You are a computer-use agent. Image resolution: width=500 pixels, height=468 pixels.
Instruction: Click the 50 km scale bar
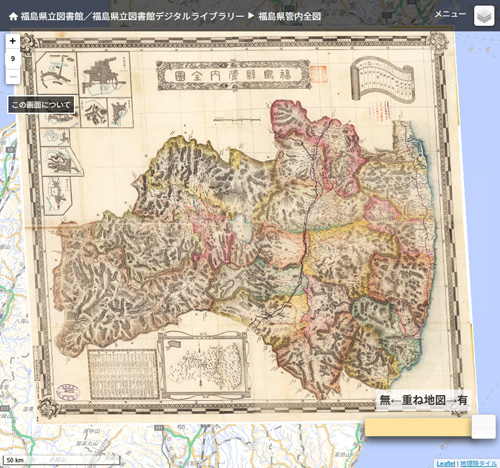(61, 460)
